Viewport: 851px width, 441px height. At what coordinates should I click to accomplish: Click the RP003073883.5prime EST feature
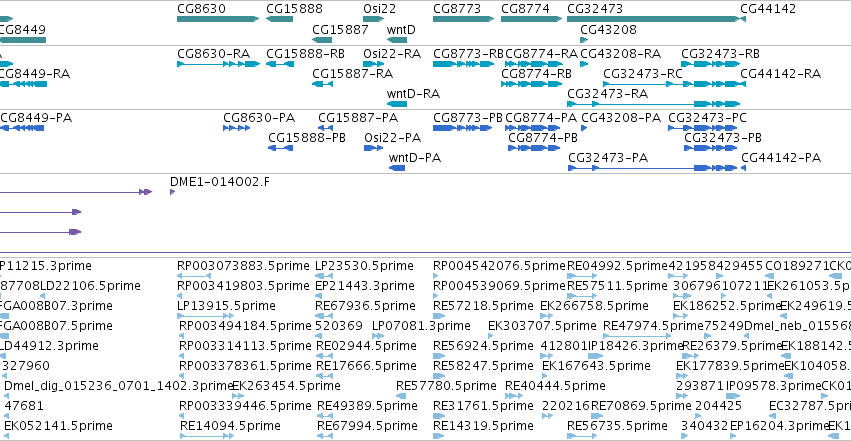[194, 276]
